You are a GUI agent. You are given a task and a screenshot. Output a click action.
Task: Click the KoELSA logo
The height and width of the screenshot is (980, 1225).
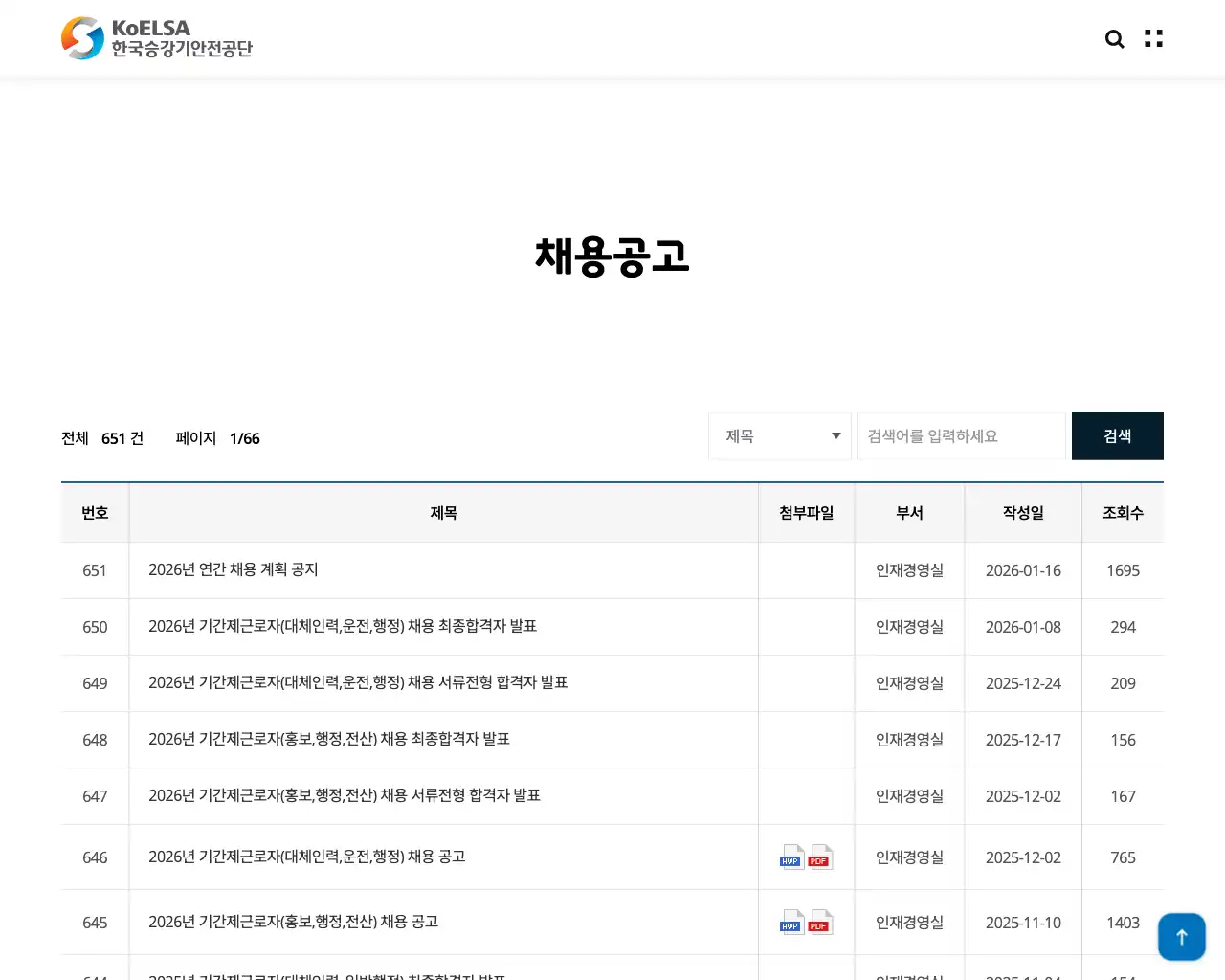pyautogui.click(x=156, y=38)
